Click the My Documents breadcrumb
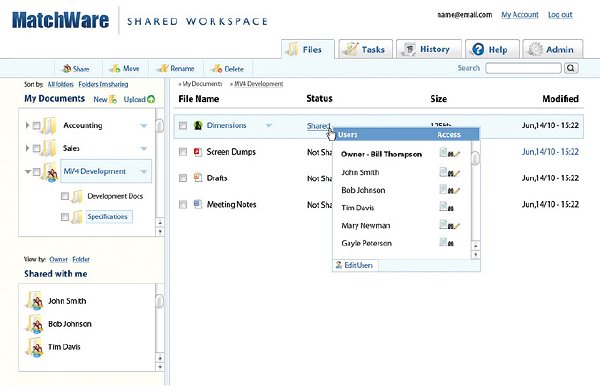 coord(202,84)
